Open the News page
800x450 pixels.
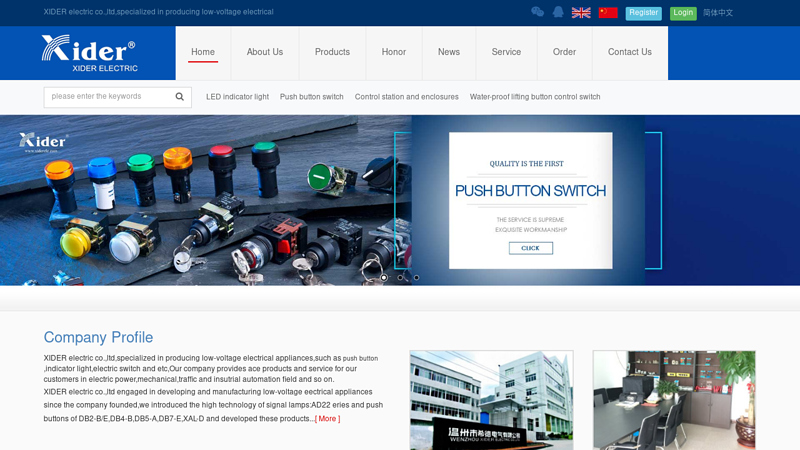tap(448, 52)
